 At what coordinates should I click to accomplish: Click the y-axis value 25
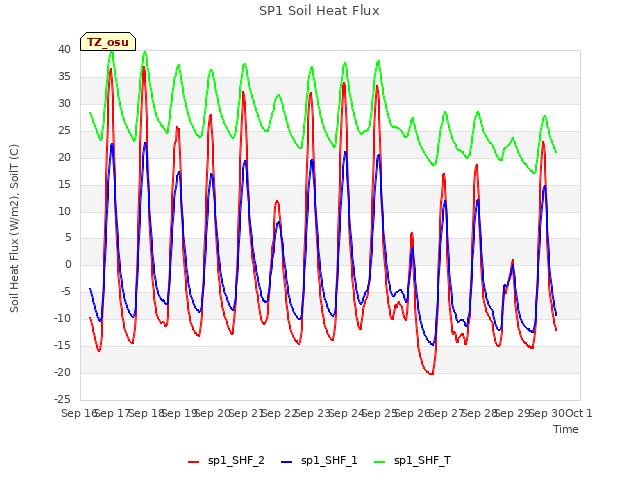64,131
